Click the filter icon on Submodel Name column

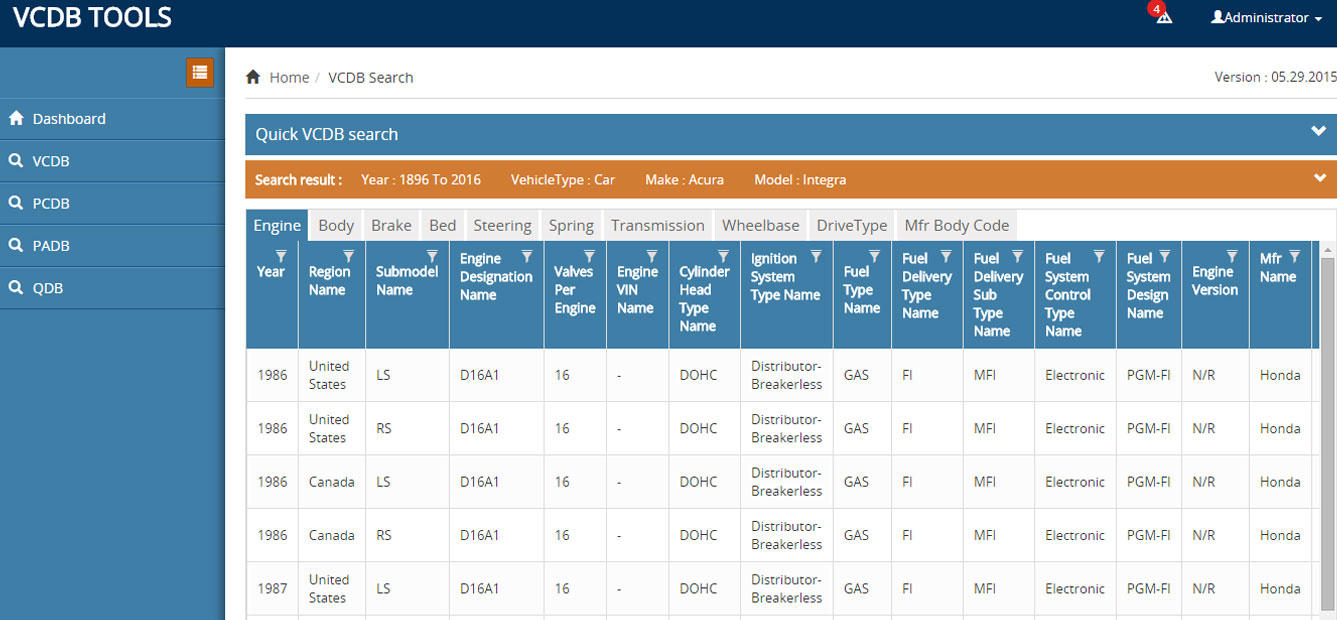click(432, 256)
